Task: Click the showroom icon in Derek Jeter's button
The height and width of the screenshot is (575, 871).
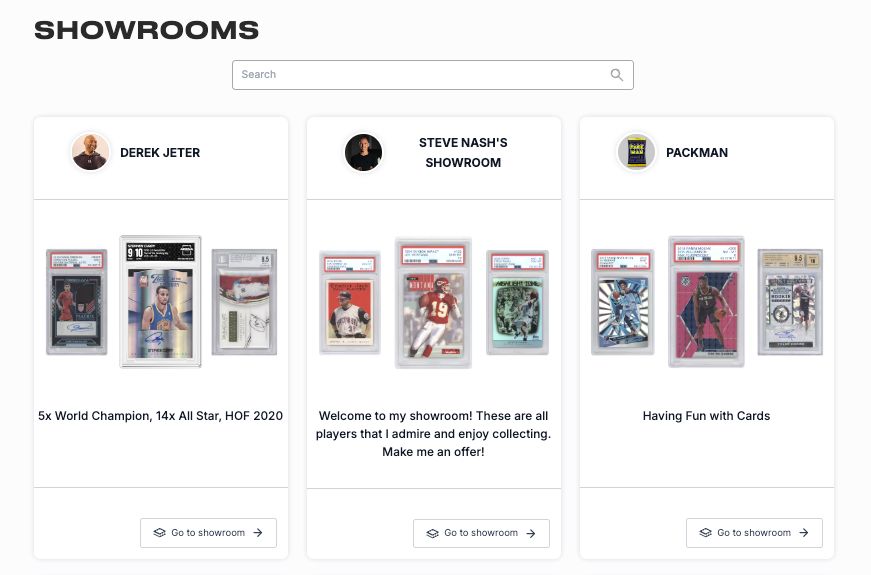Action: [x=159, y=532]
